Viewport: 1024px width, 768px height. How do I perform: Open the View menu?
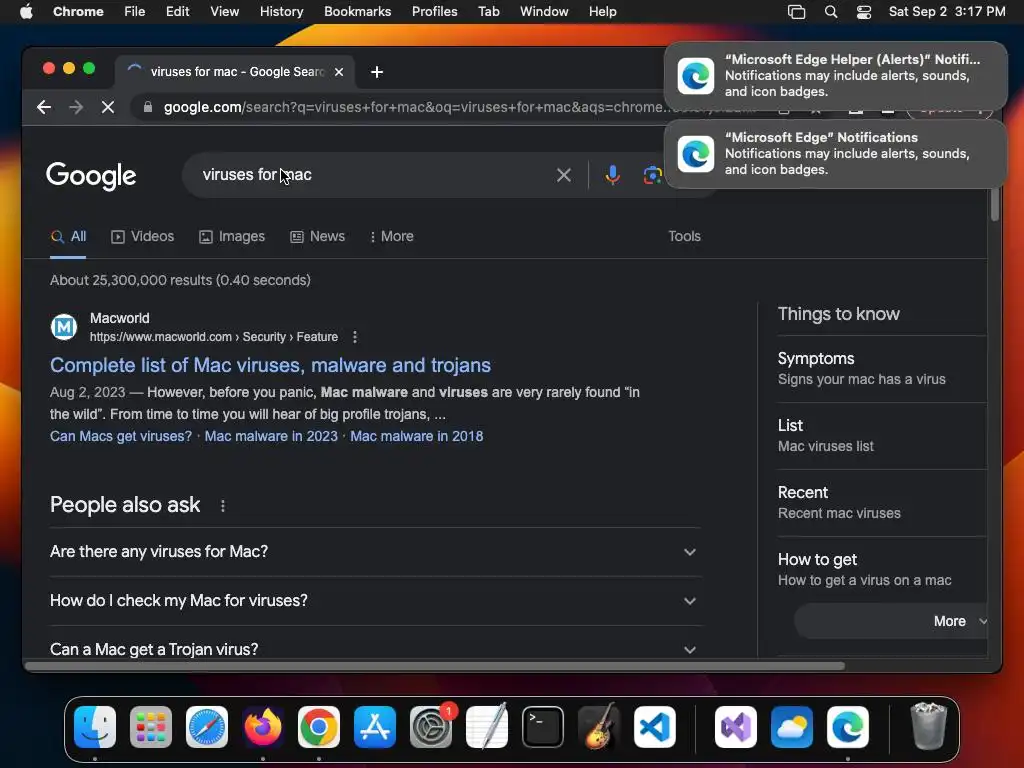224,12
